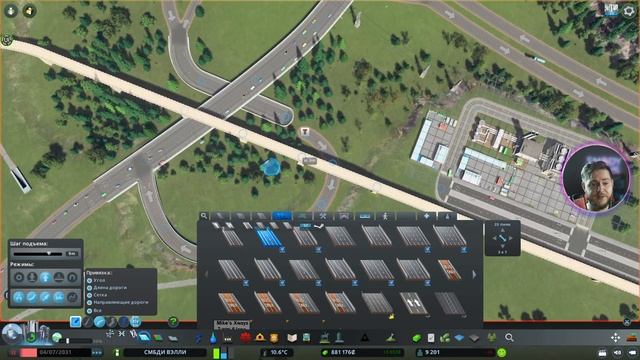Screen dimensions: 640x360
Task: Select the highlighted blue road thumbnail
Action: (268, 238)
